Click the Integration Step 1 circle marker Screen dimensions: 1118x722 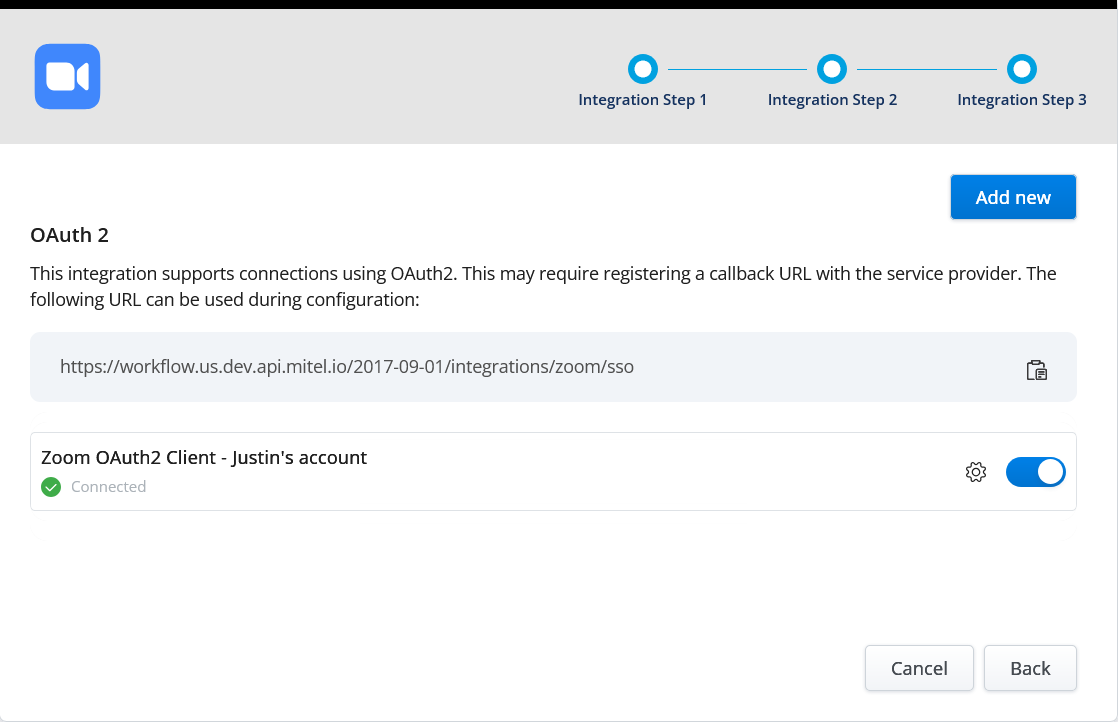pyautogui.click(x=642, y=69)
